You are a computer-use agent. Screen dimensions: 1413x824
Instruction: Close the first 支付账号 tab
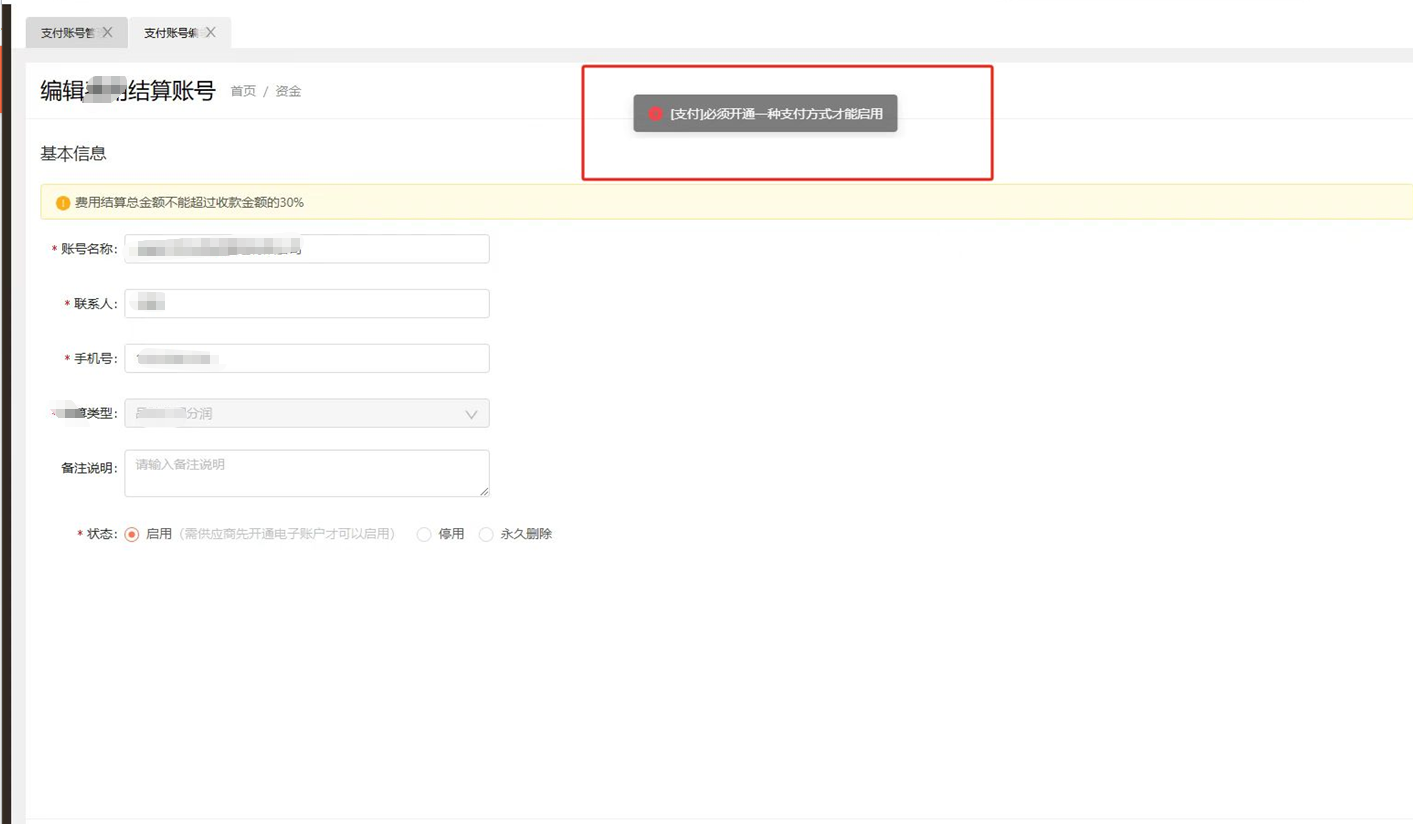point(107,32)
